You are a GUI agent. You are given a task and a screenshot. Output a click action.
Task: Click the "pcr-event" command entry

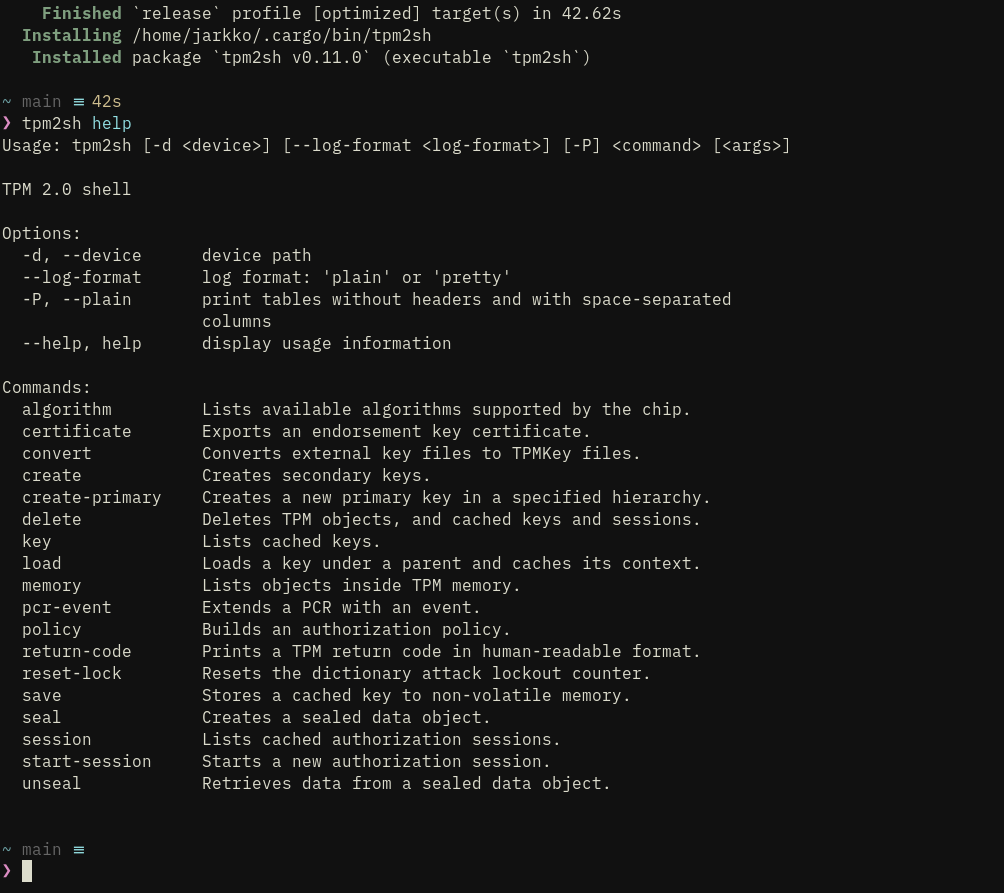[x=66, y=607]
